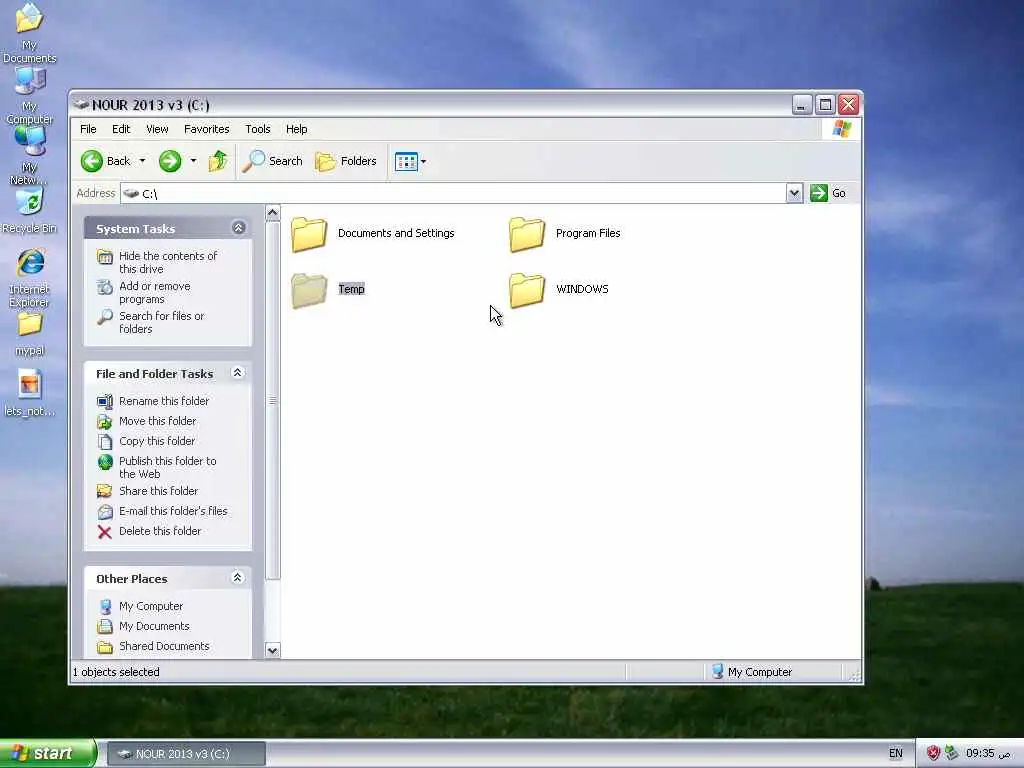The image size is (1024, 768).
Task: Open the Search magnifier in toolbar
Action: pos(253,161)
